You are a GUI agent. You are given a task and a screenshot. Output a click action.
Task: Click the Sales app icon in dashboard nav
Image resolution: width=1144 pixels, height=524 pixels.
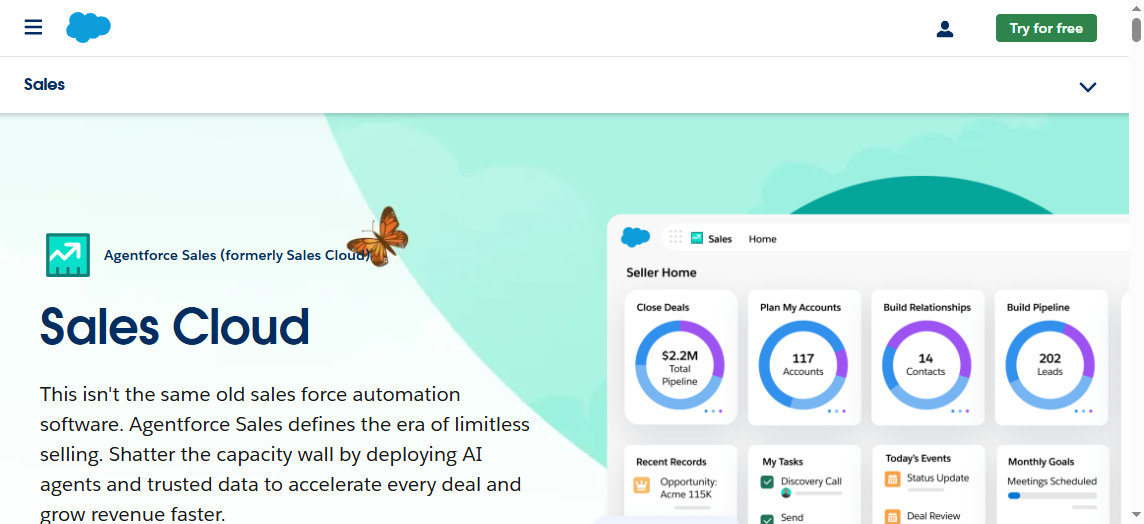(x=697, y=238)
